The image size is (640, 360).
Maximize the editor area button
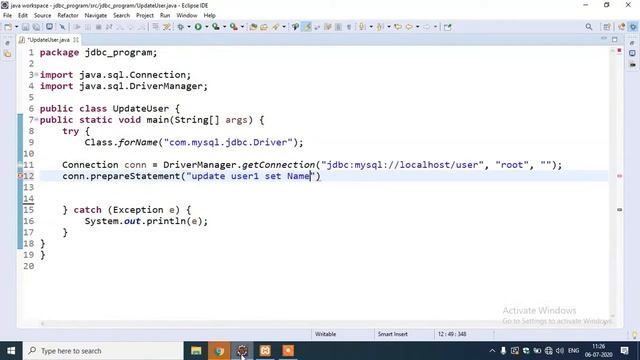point(615,39)
